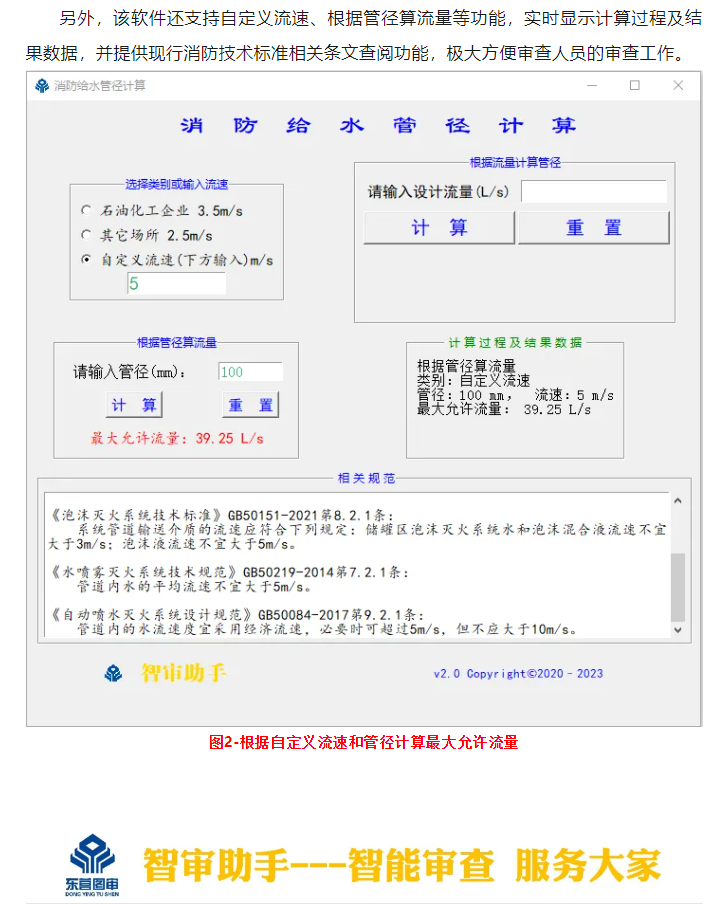Click the 管径: 100 mm, 流速: 5 m/s line
This screenshot has width=725, height=904.
(x=515, y=395)
